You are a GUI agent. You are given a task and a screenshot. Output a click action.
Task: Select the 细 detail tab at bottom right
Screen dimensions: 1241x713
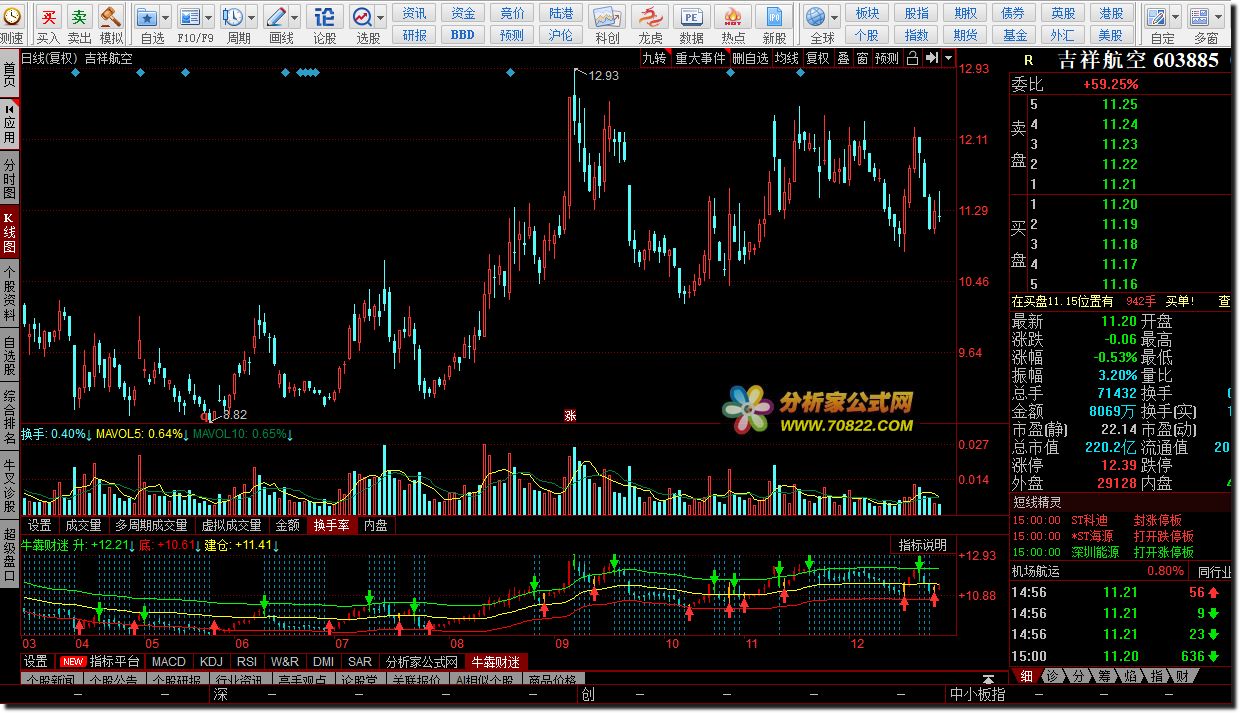point(1027,676)
